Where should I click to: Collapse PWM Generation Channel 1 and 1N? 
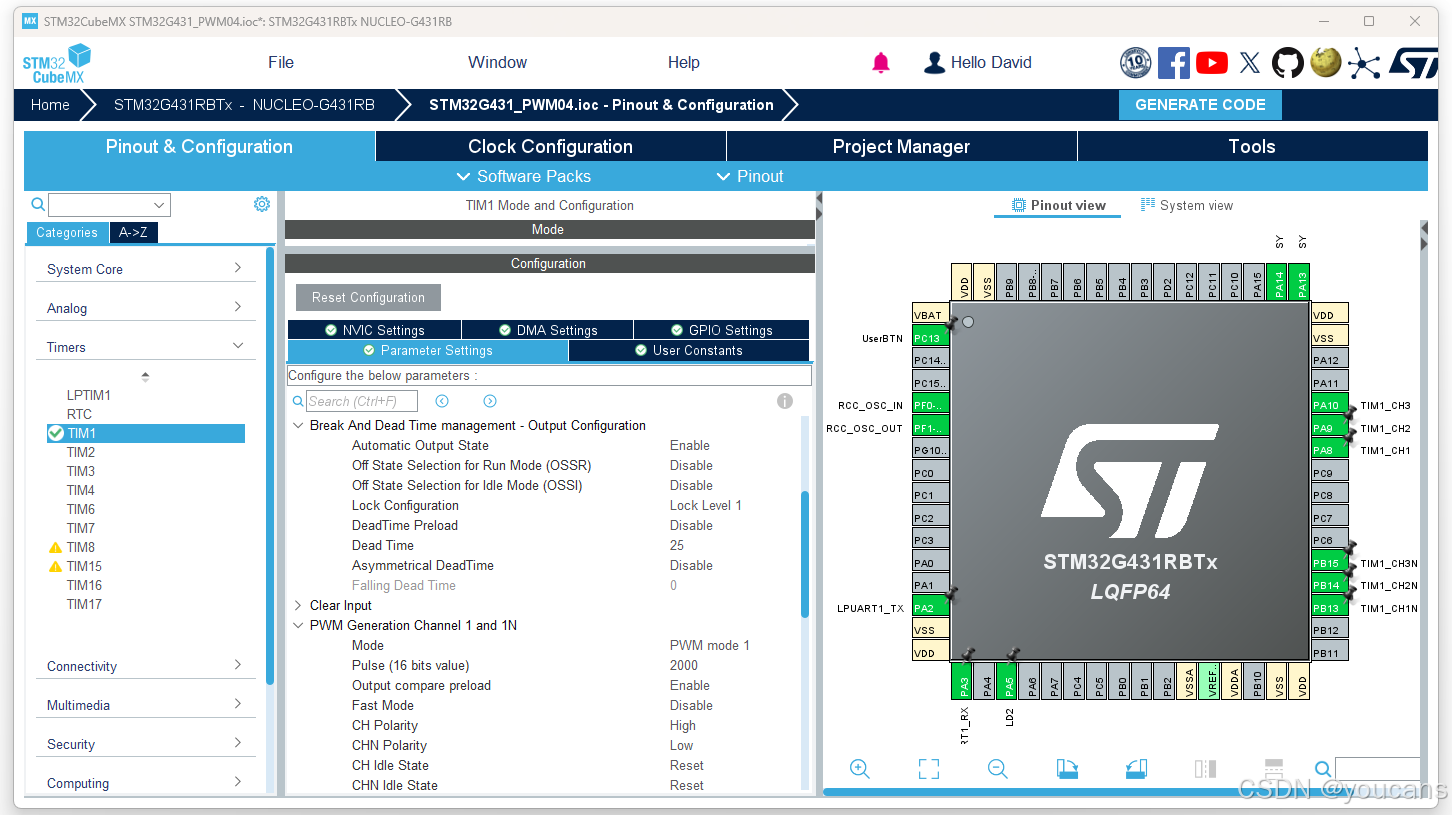tap(298, 625)
